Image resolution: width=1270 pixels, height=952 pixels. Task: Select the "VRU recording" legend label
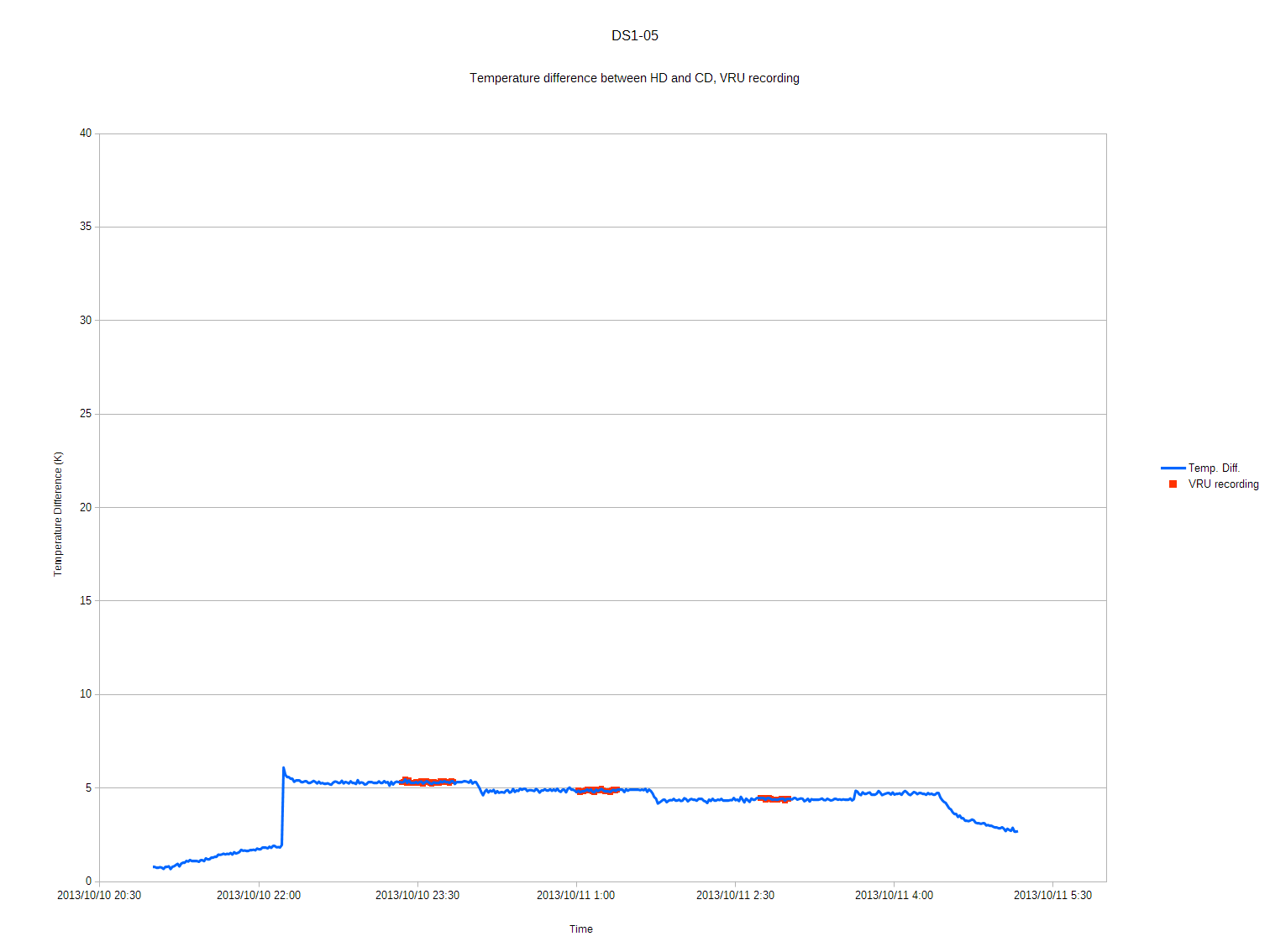pos(1223,484)
